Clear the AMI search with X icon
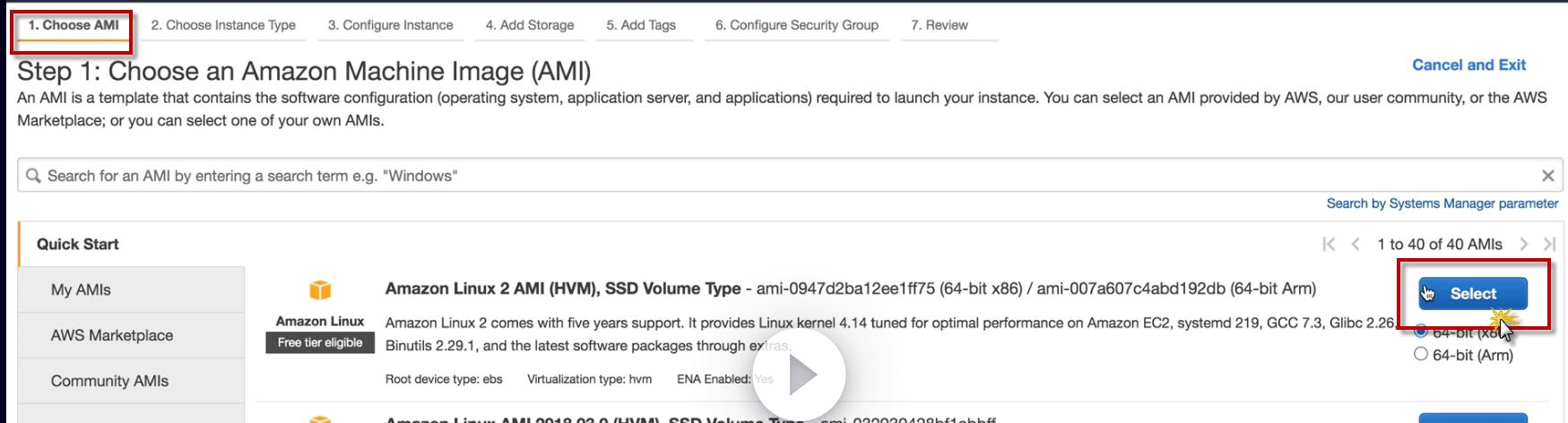This screenshot has width=1568, height=423. [x=1547, y=176]
